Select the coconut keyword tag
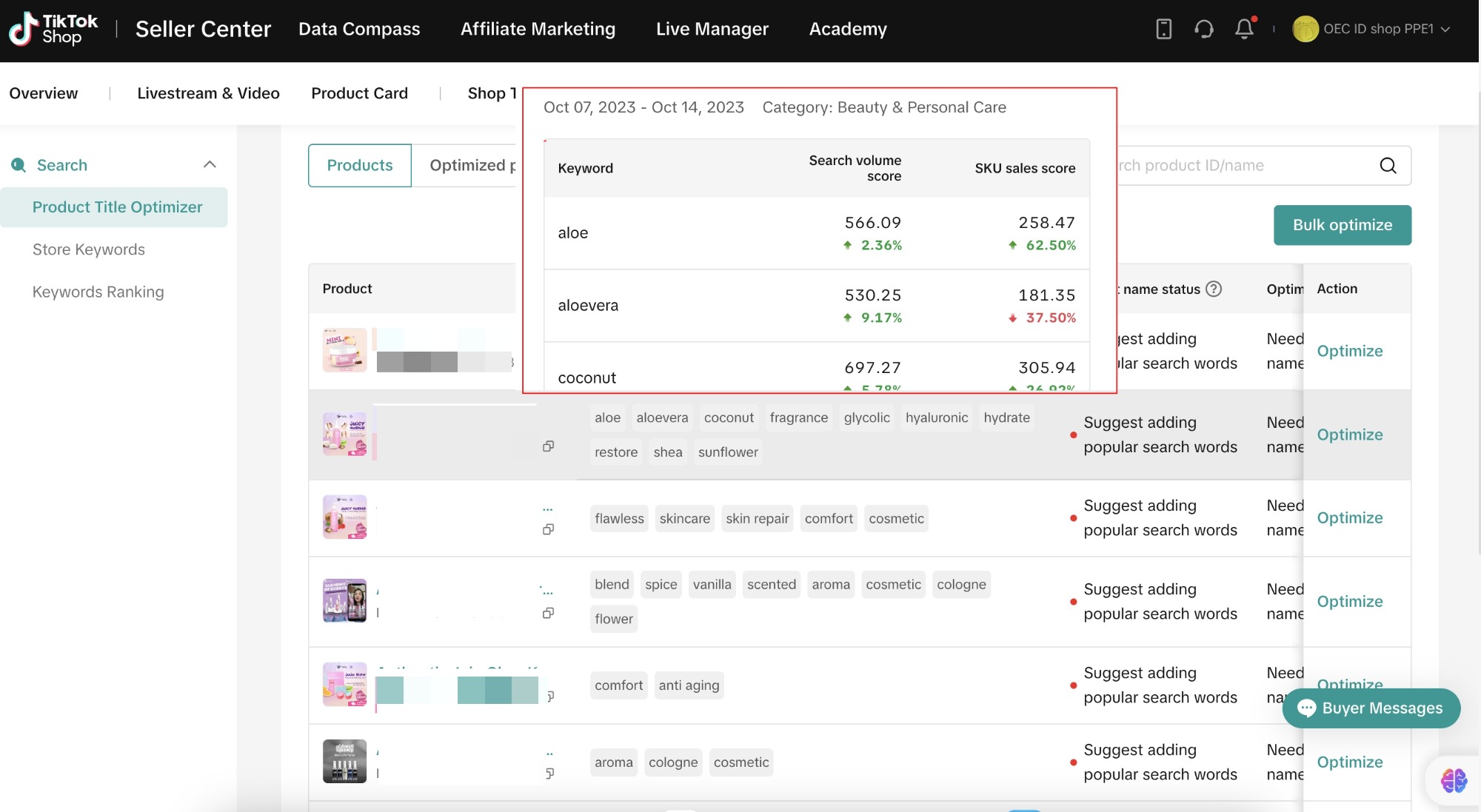The height and width of the screenshot is (812, 1481). tap(729, 417)
